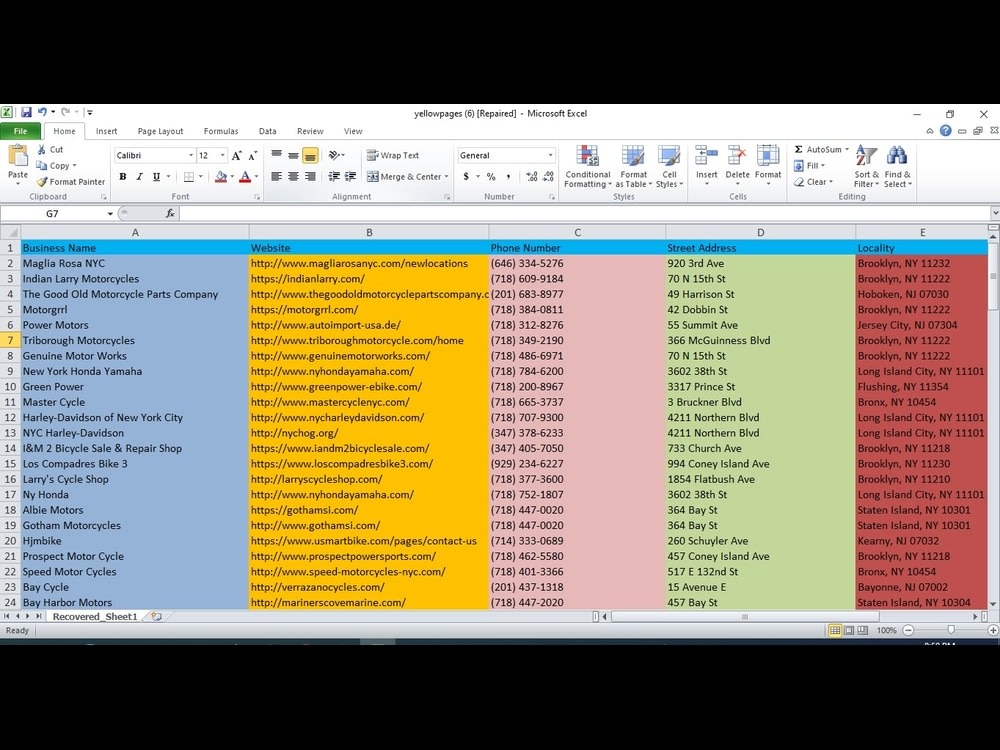1000x750 pixels.
Task: Click the Orientation text angle icon
Action: pos(334,155)
